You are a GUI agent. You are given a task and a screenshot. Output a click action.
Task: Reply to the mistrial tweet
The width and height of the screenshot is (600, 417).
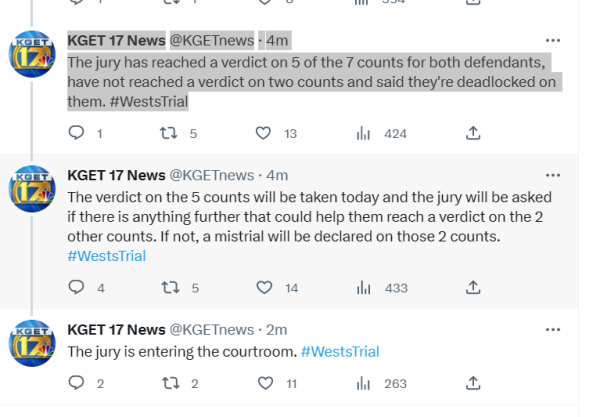pyautogui.click(x=77, y=288)
